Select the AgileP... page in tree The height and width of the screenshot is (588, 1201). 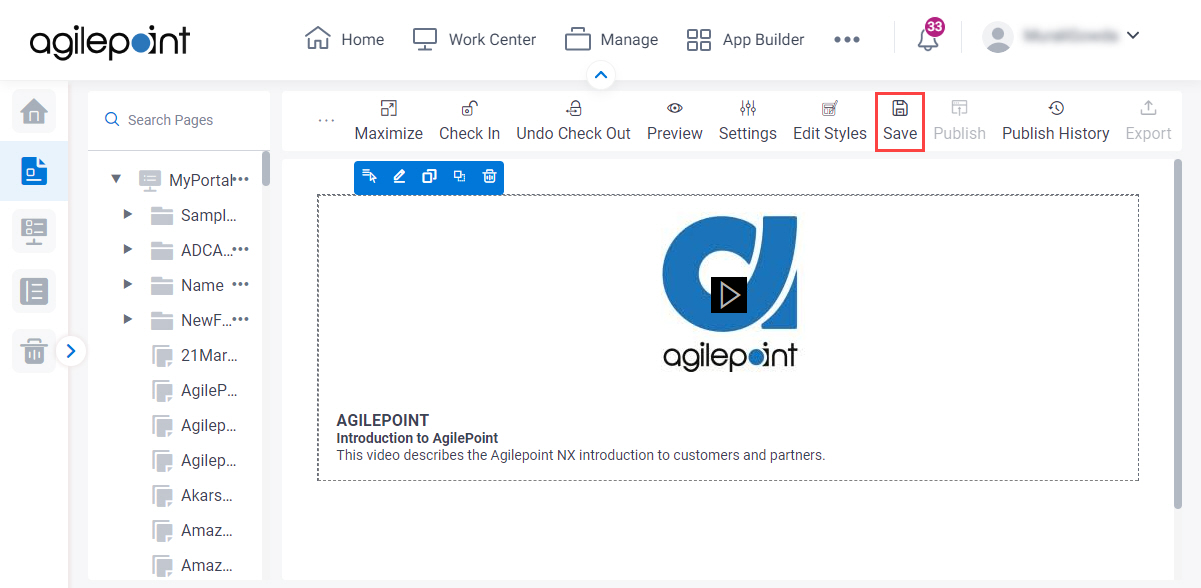[x=194, y=390]
